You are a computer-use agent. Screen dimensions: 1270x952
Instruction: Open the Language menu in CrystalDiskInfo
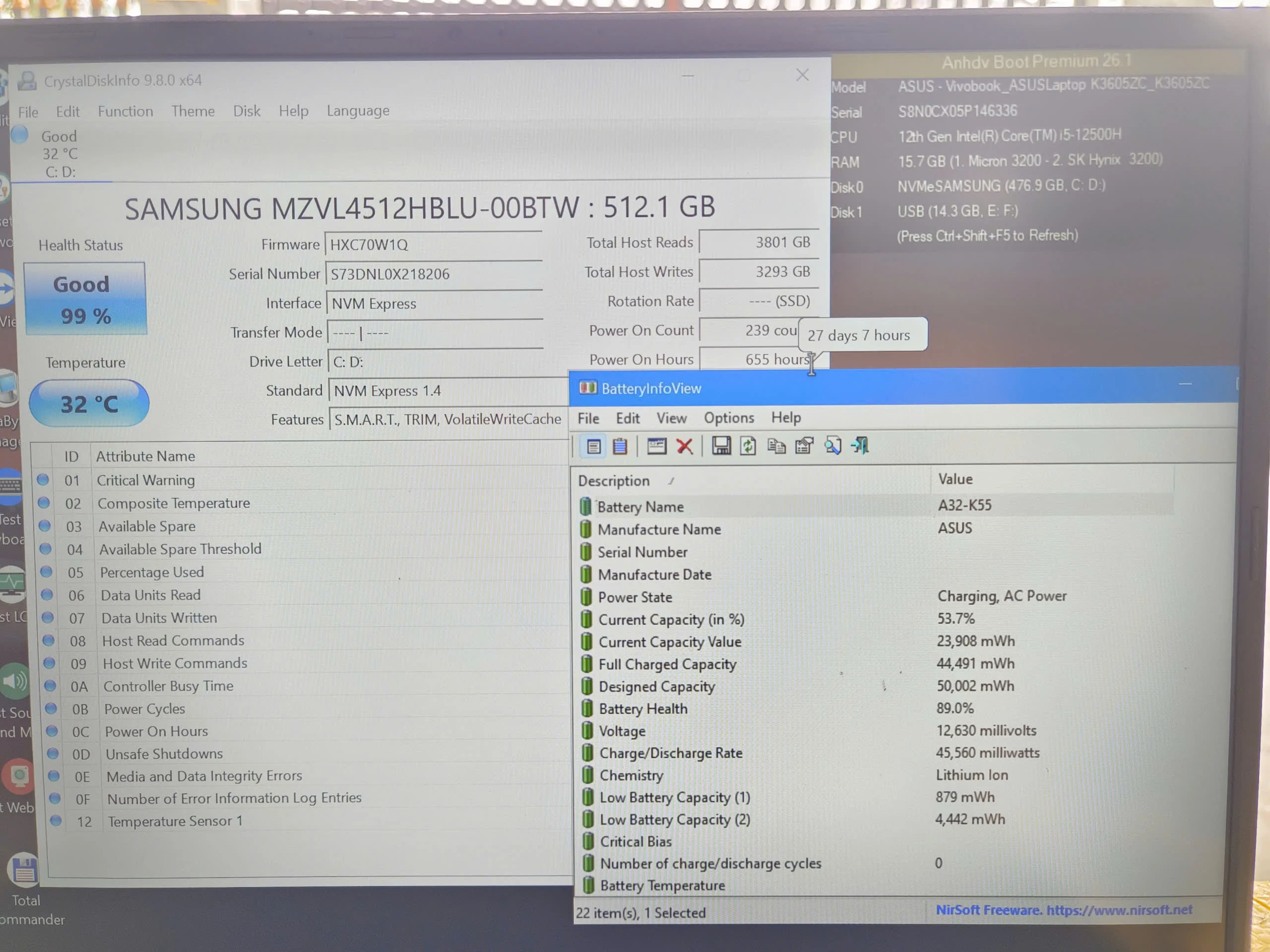(x=358, y=110)
